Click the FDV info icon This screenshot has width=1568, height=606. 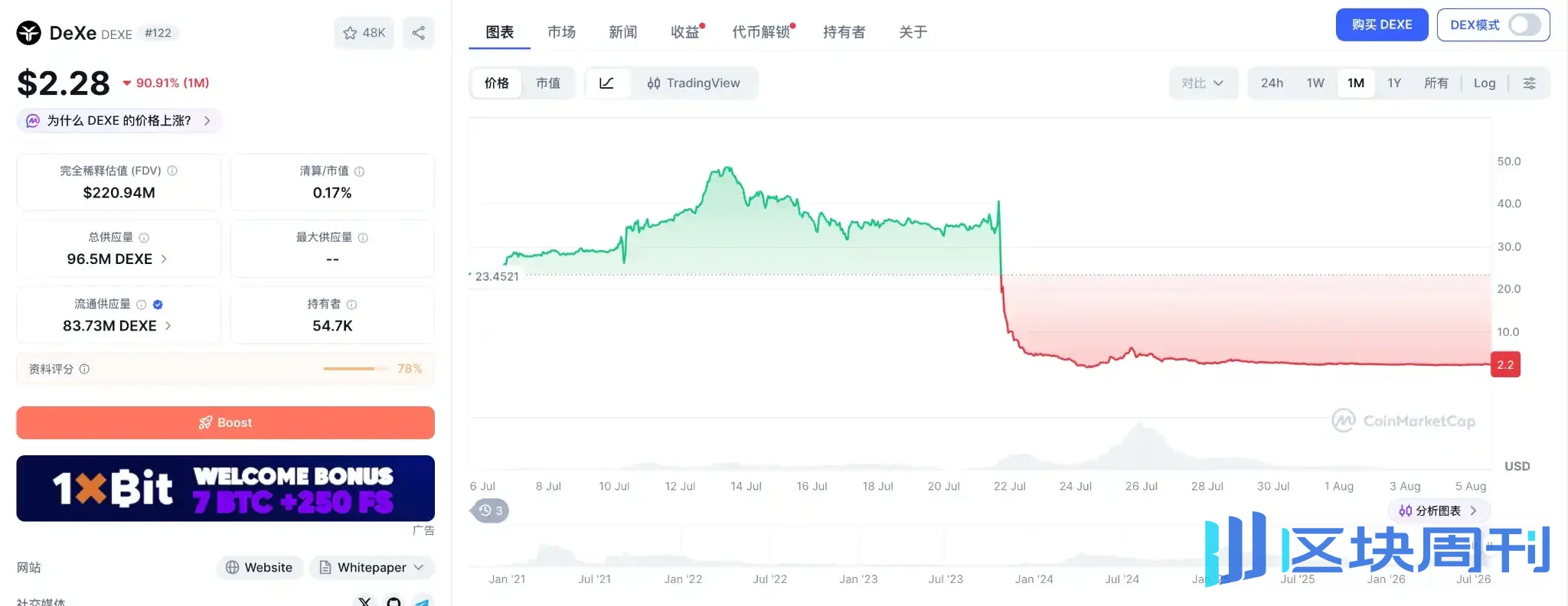(172, 171)
